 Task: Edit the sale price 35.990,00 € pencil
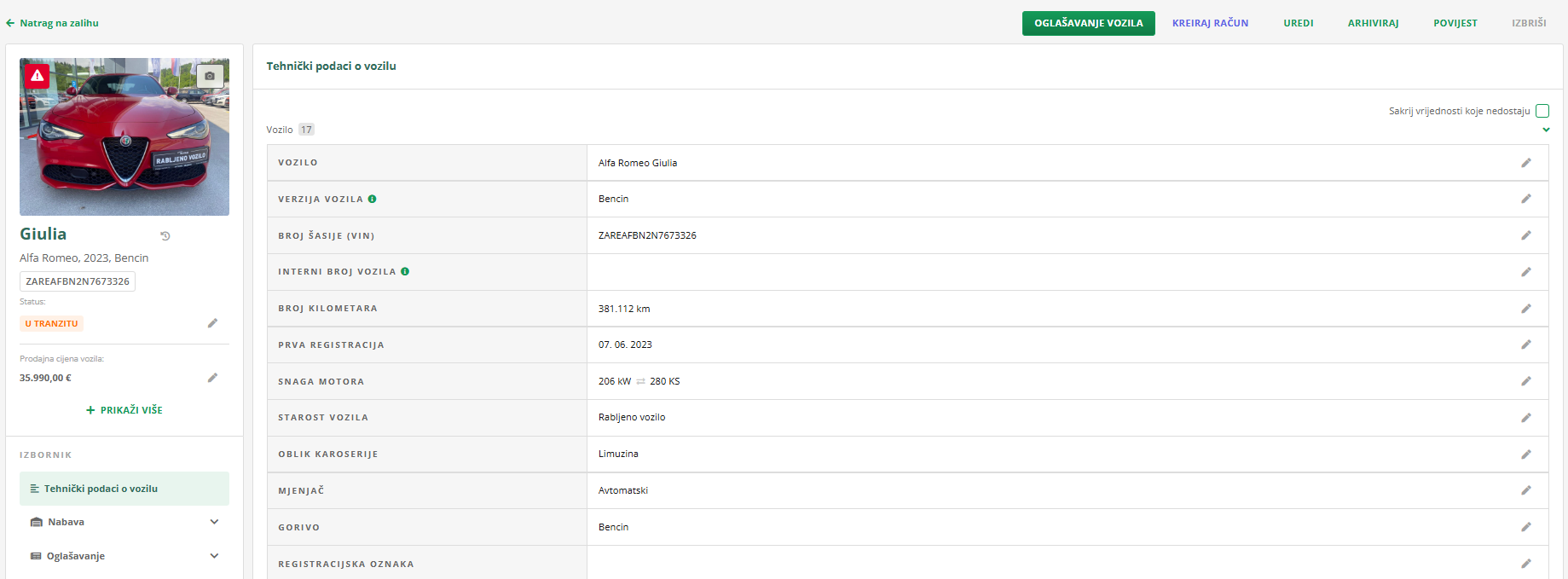[x=212, y=378]
